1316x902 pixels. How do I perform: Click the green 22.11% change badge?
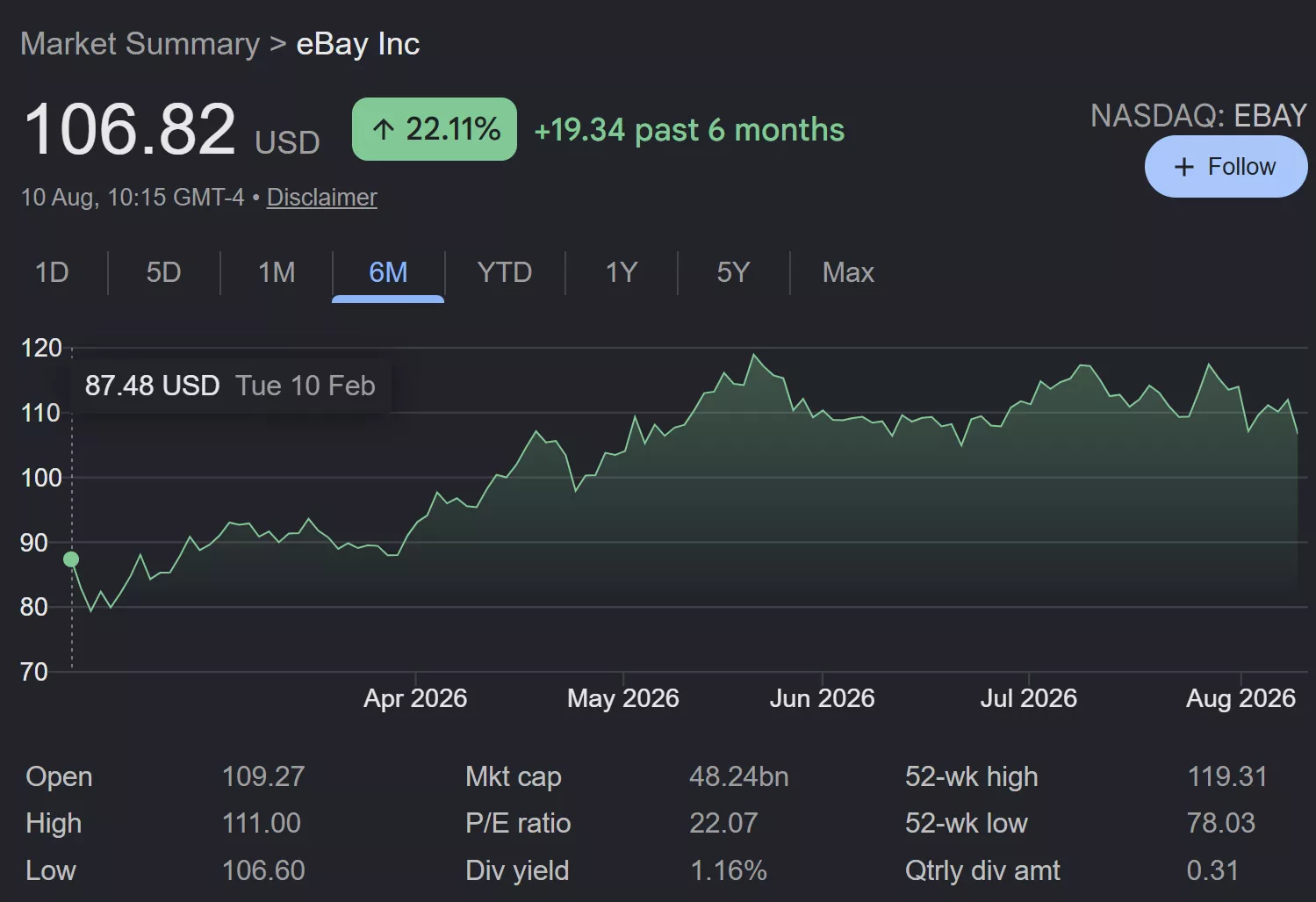[435, 129]
